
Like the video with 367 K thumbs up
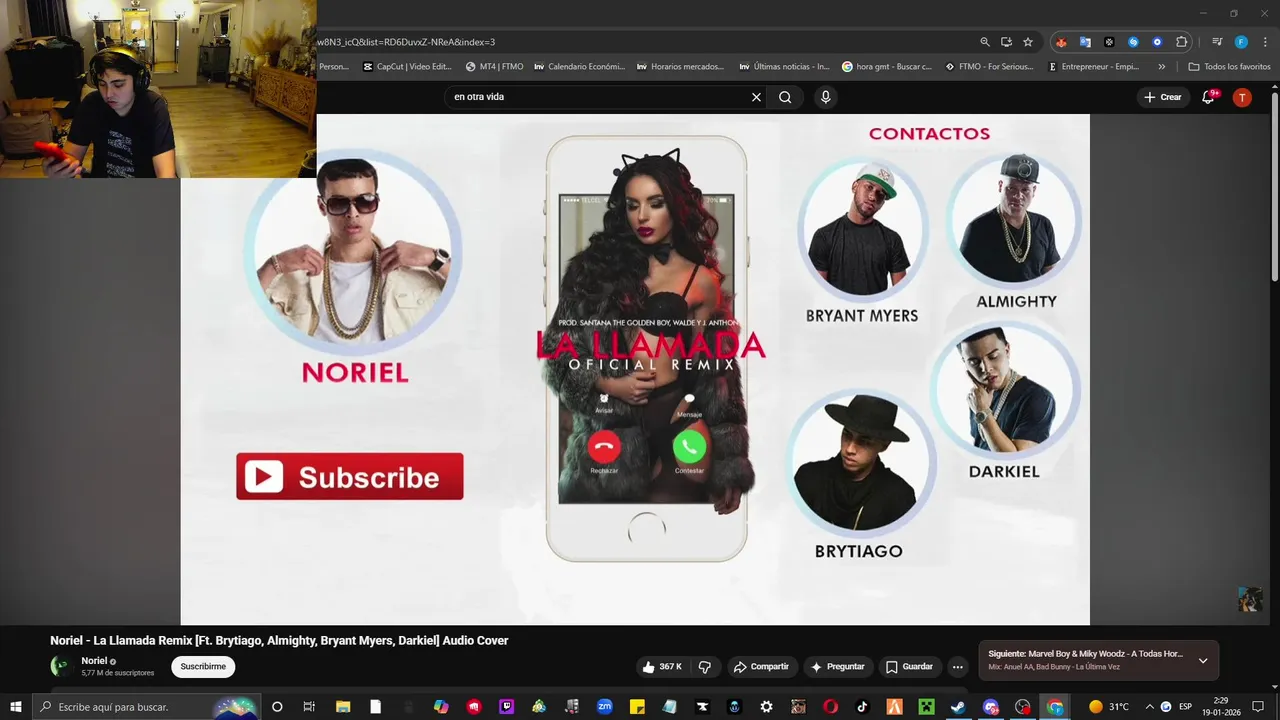point(662,667)
